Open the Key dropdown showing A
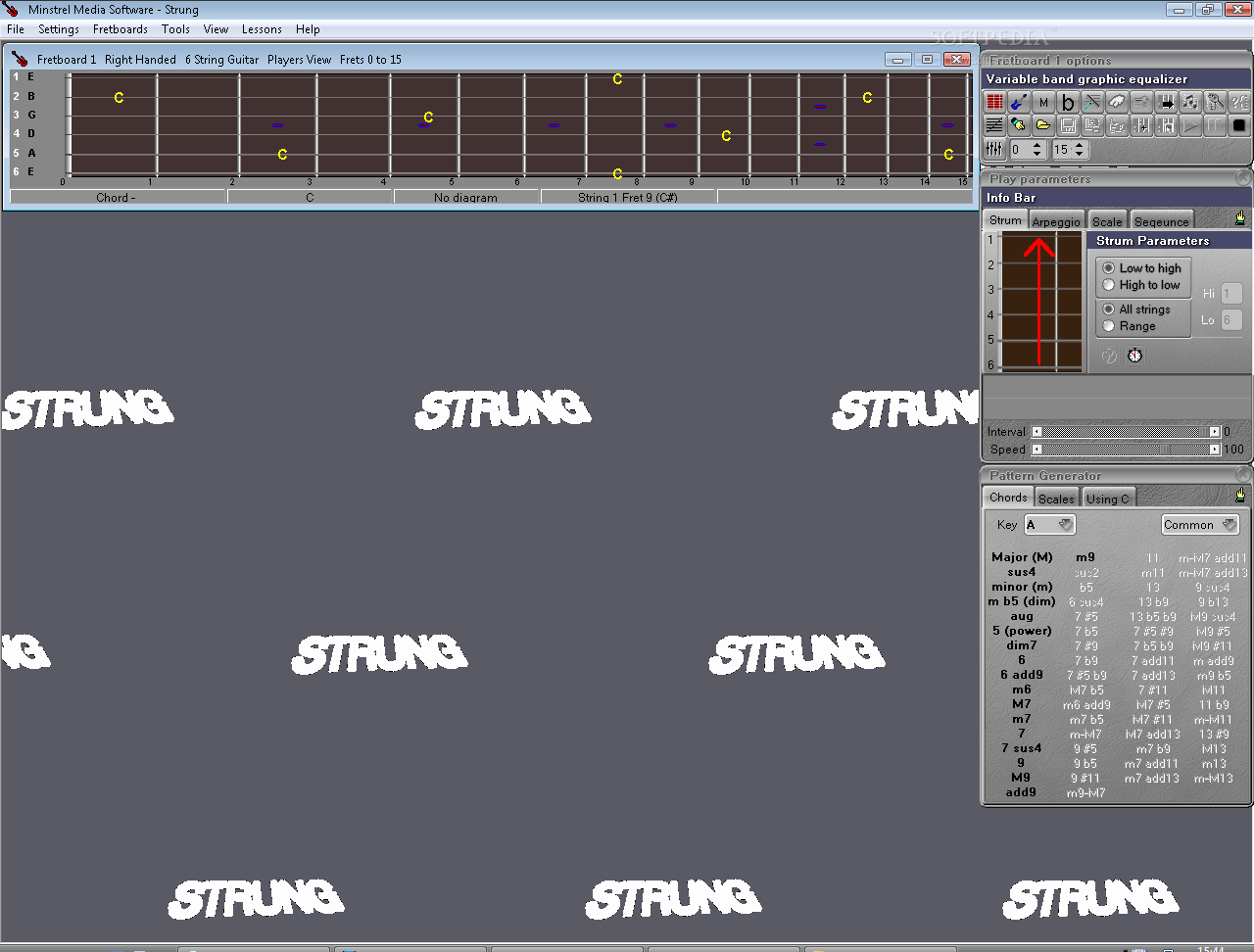The image size is (1254, 952). click(x=1049, y=525)
